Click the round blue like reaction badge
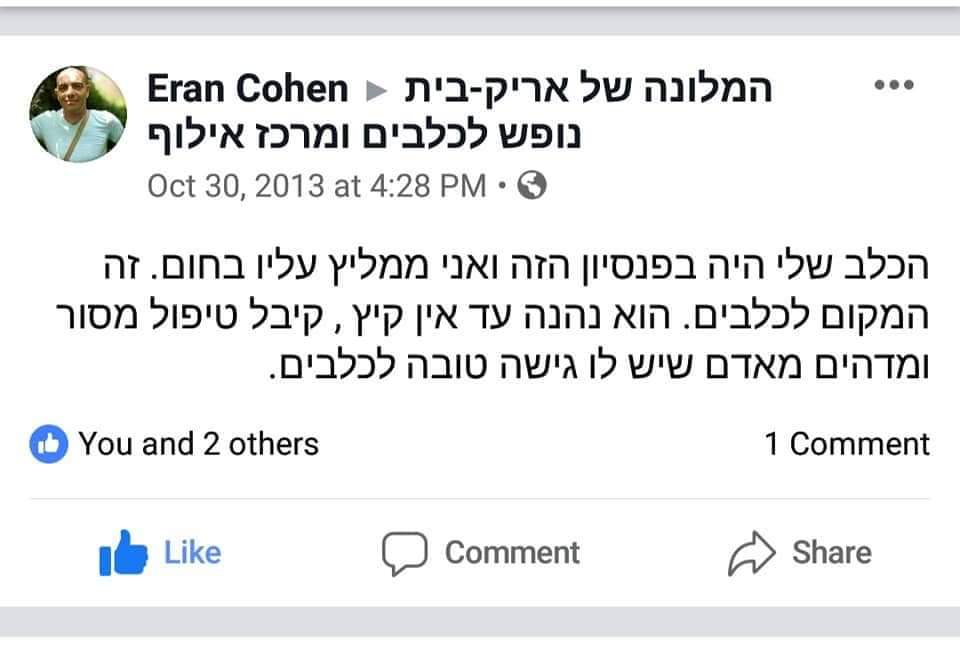Image resolution: width=960 pixels, height=660 pixels. (x=49, y=444)
